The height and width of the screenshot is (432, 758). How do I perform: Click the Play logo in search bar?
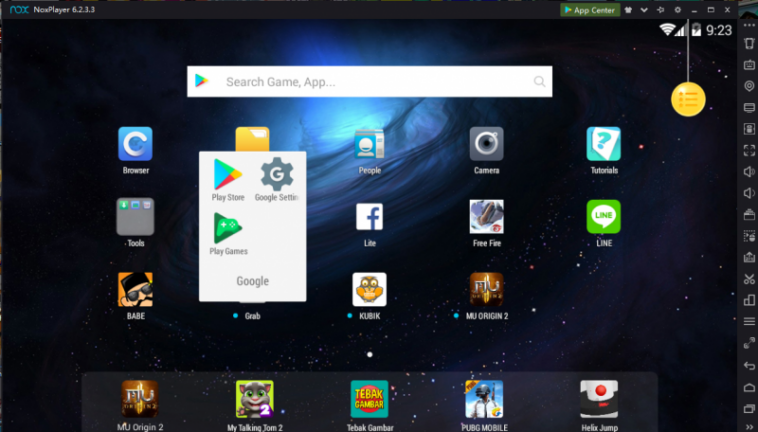(x=202, y=81)
